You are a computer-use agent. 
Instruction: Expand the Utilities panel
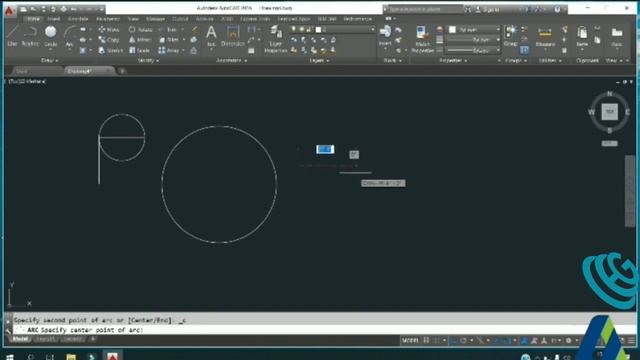coord(550,60)
